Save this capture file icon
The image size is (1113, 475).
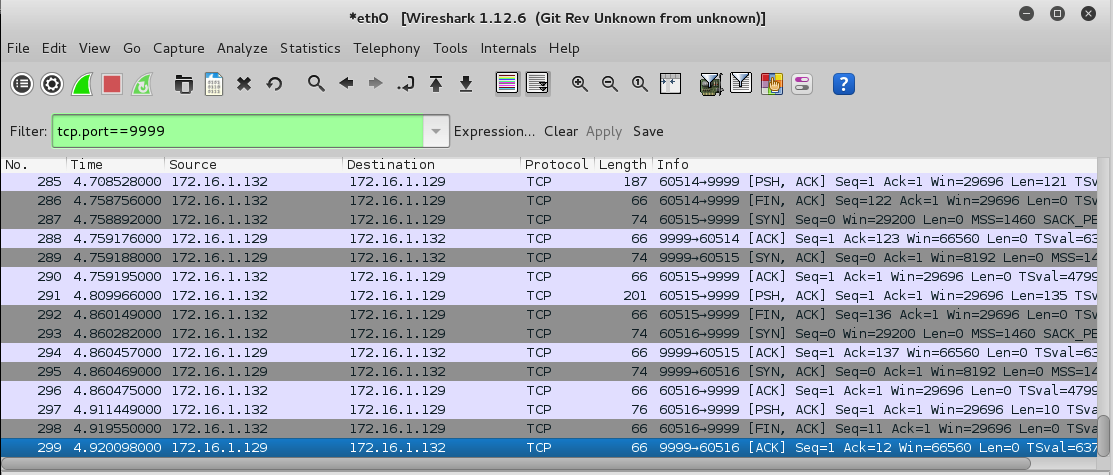tap(214, 84)
